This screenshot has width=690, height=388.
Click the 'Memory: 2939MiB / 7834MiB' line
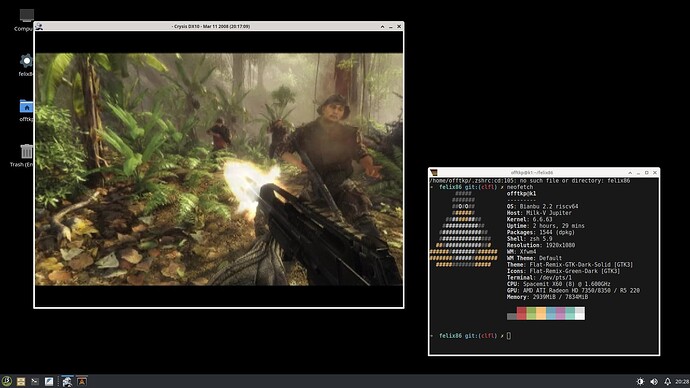[547, 297]
